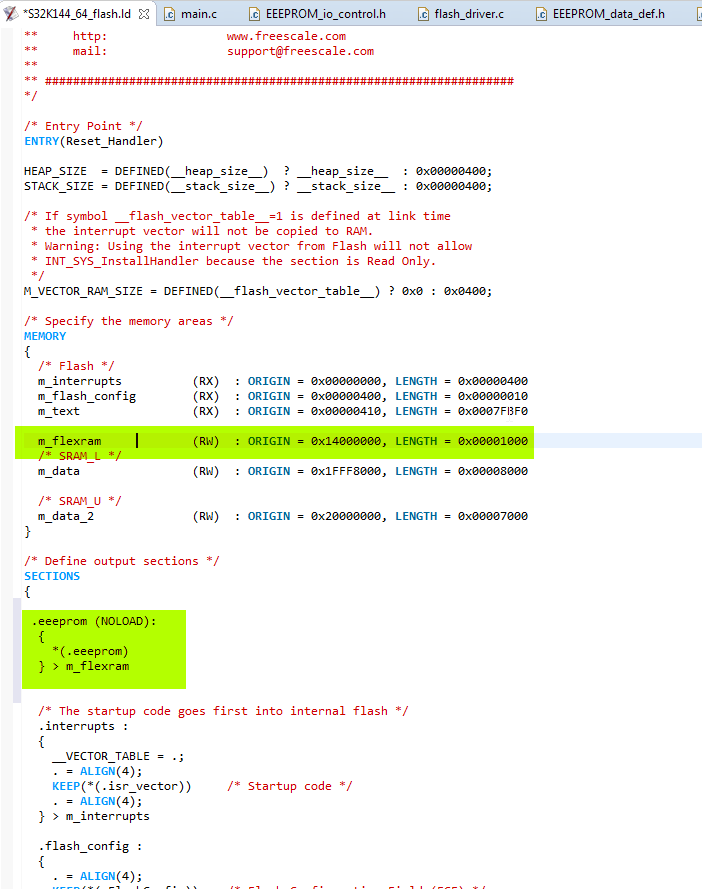Click the '} > m_flexram' output line
This screenshot has width=702, height=889.
tap(83, 666)
